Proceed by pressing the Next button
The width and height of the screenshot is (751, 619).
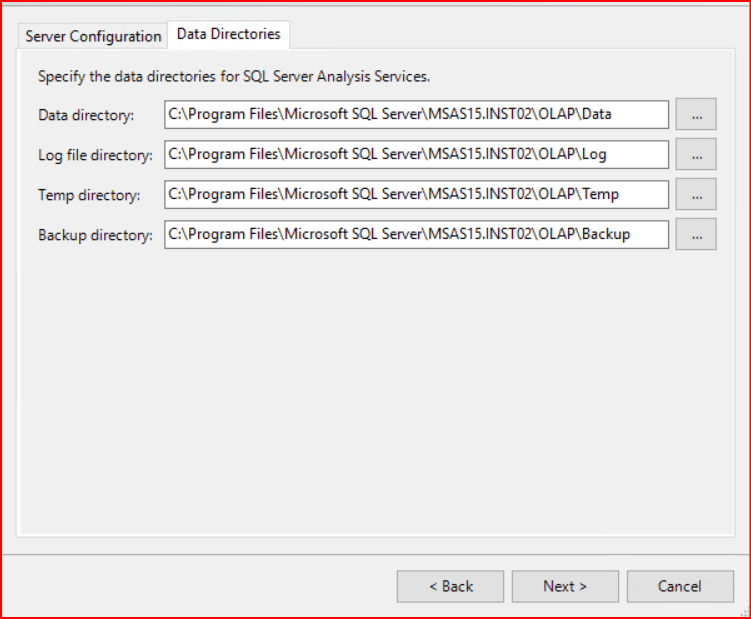pos(565,587)
